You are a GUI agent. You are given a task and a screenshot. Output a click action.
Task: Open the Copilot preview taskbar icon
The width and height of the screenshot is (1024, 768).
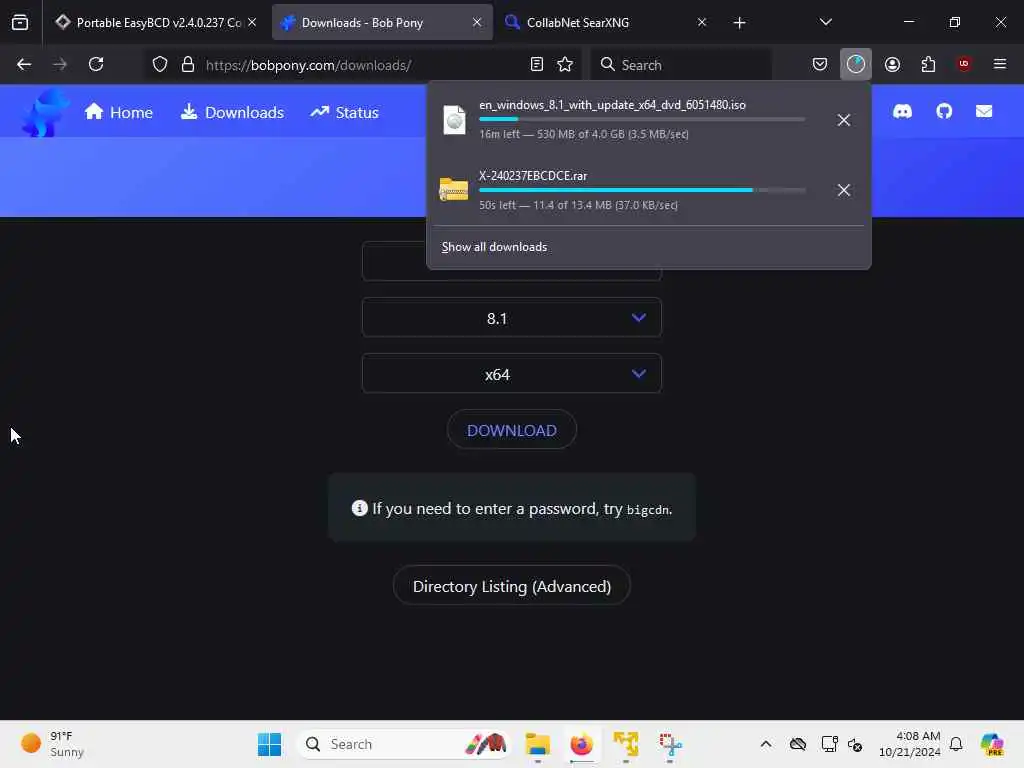pyautogui.click(x=992, y=744)
